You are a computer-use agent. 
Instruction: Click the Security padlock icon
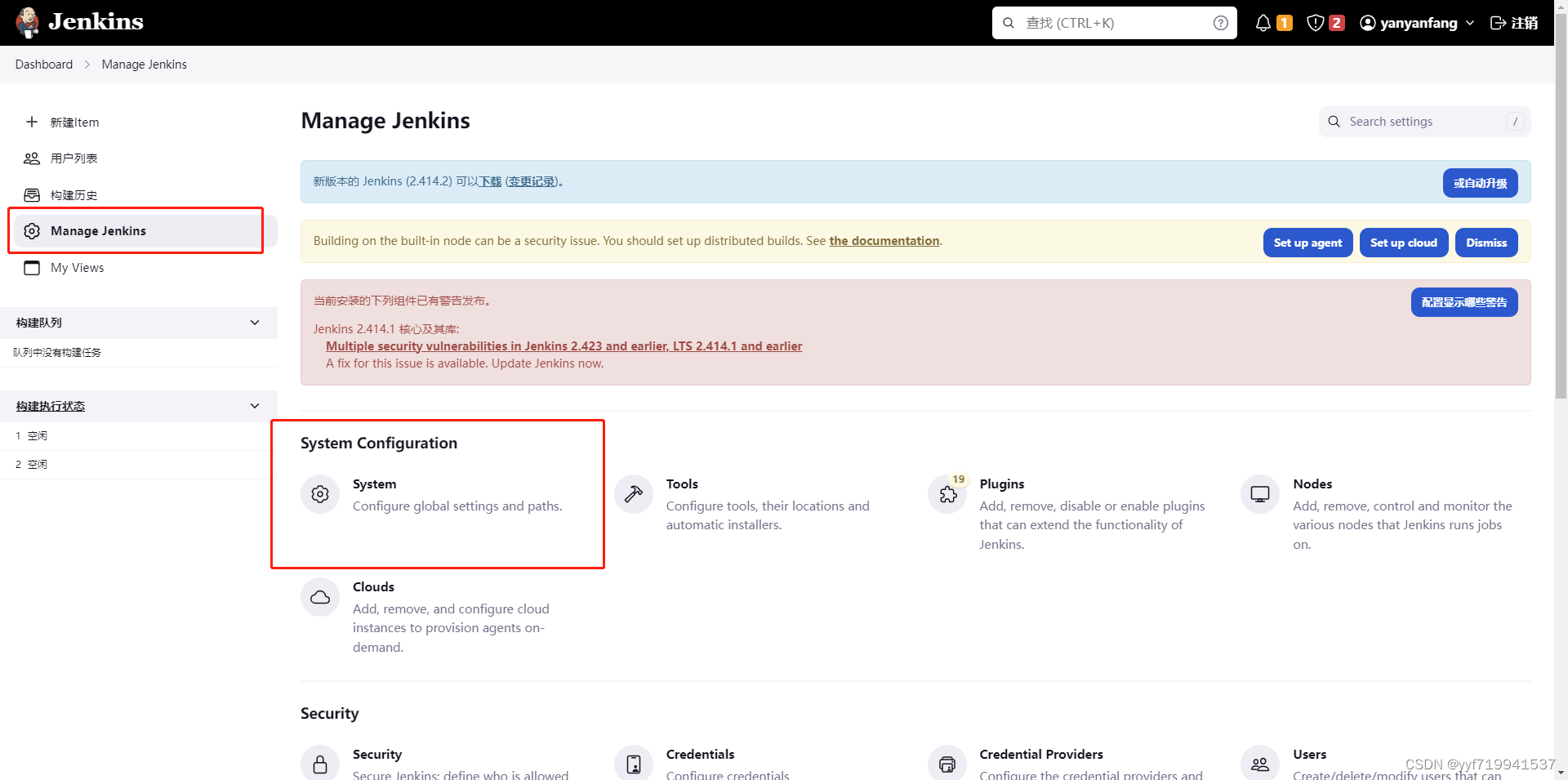tap(319, 763)
